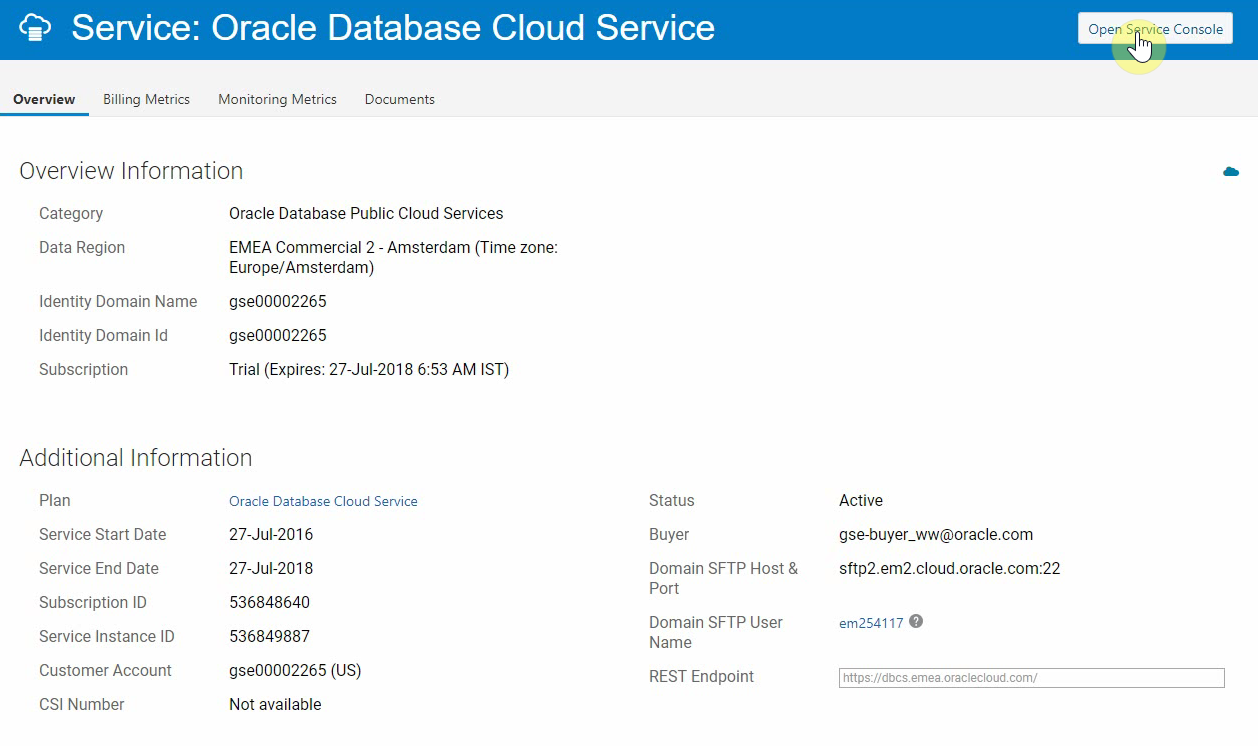This screenshot has width=1258, height=746.
Task: Switch to the Billing Metrics tab
Action: click(x=146, y=99)
